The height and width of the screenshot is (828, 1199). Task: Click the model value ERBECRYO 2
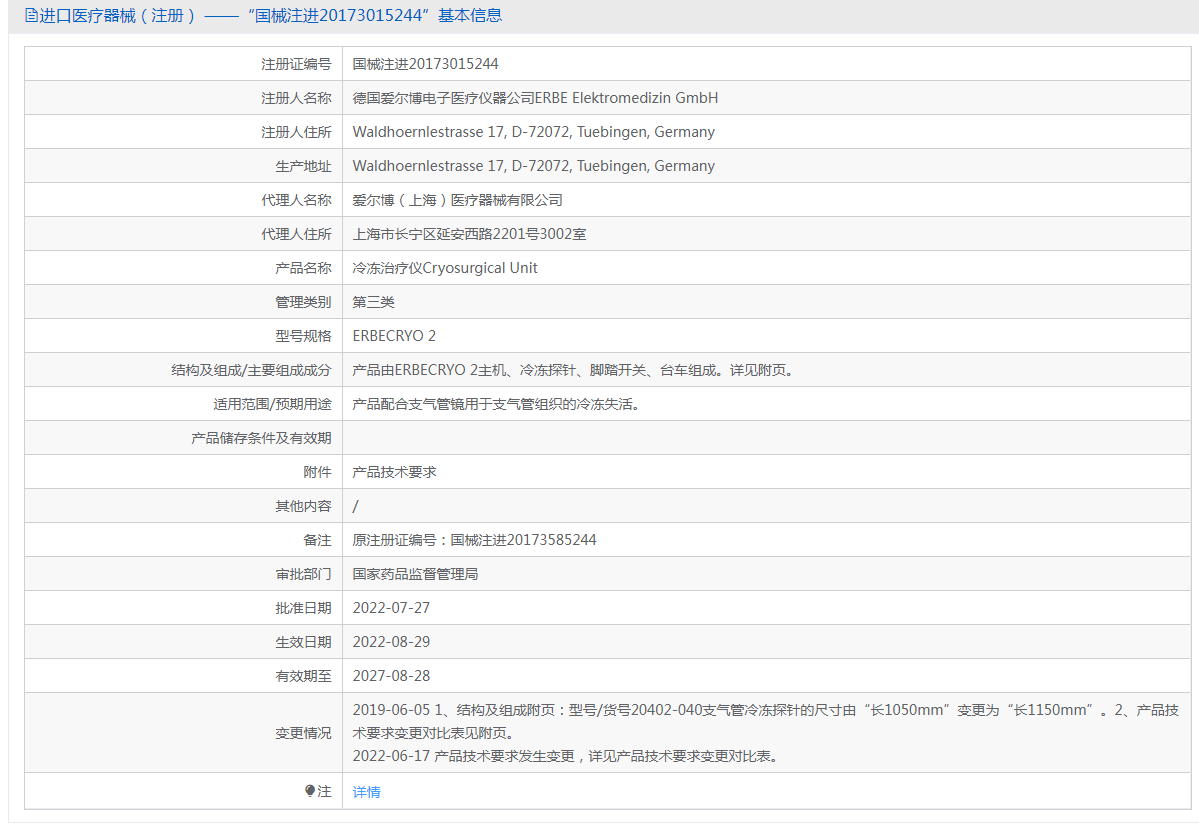coord(394,336)
